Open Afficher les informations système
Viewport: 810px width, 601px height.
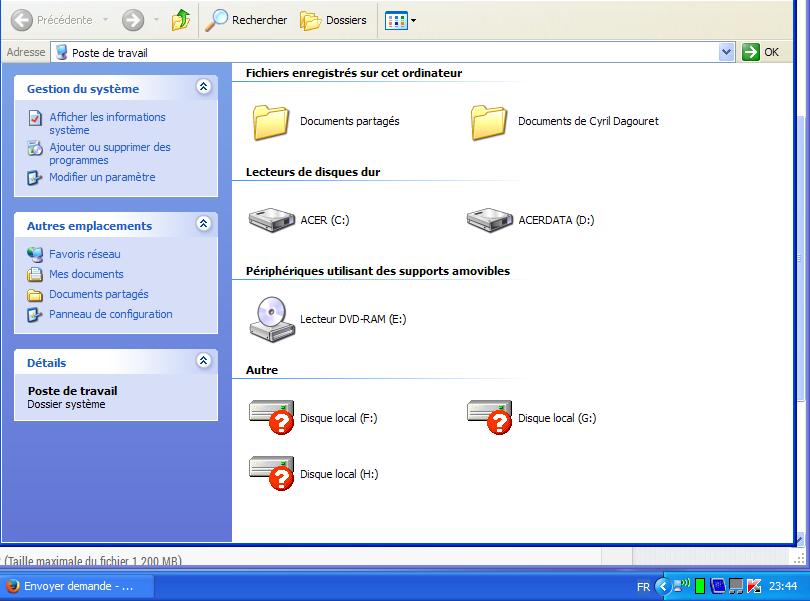[107, 124]
